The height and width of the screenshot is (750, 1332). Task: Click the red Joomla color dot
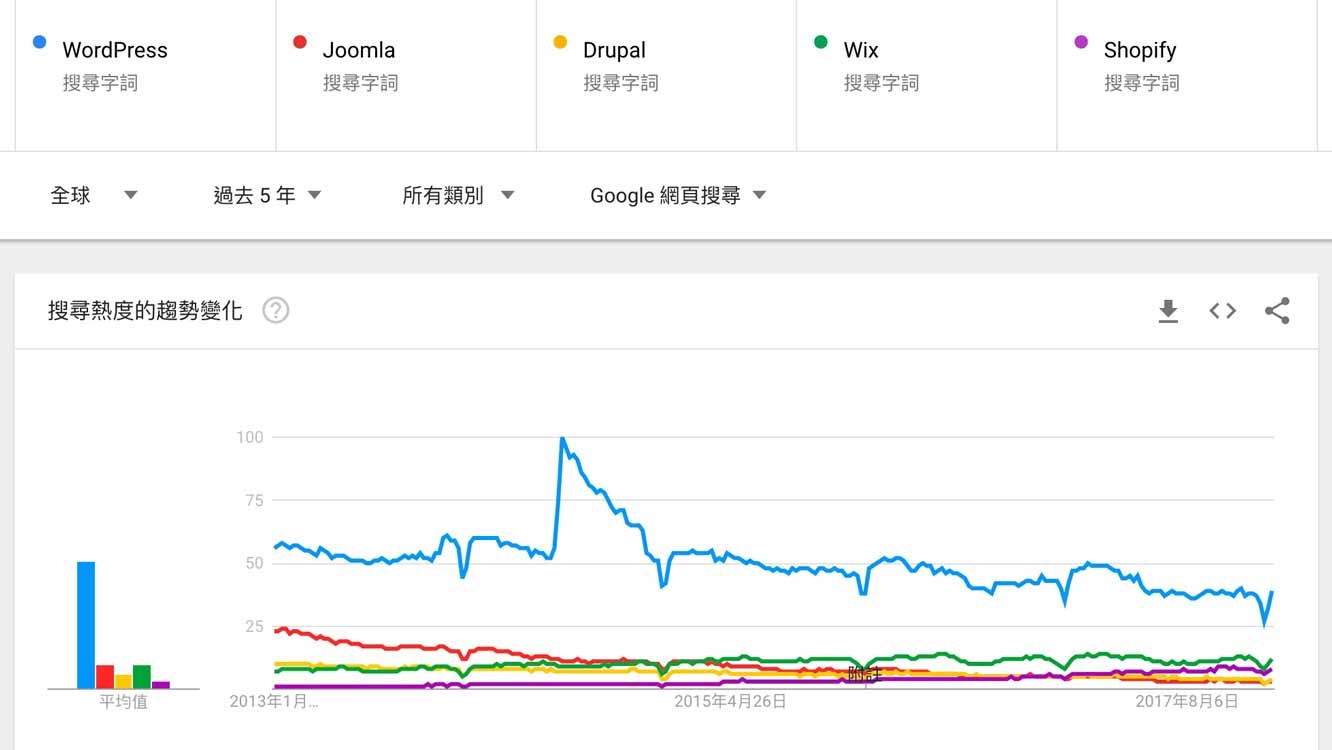(299, 42)
